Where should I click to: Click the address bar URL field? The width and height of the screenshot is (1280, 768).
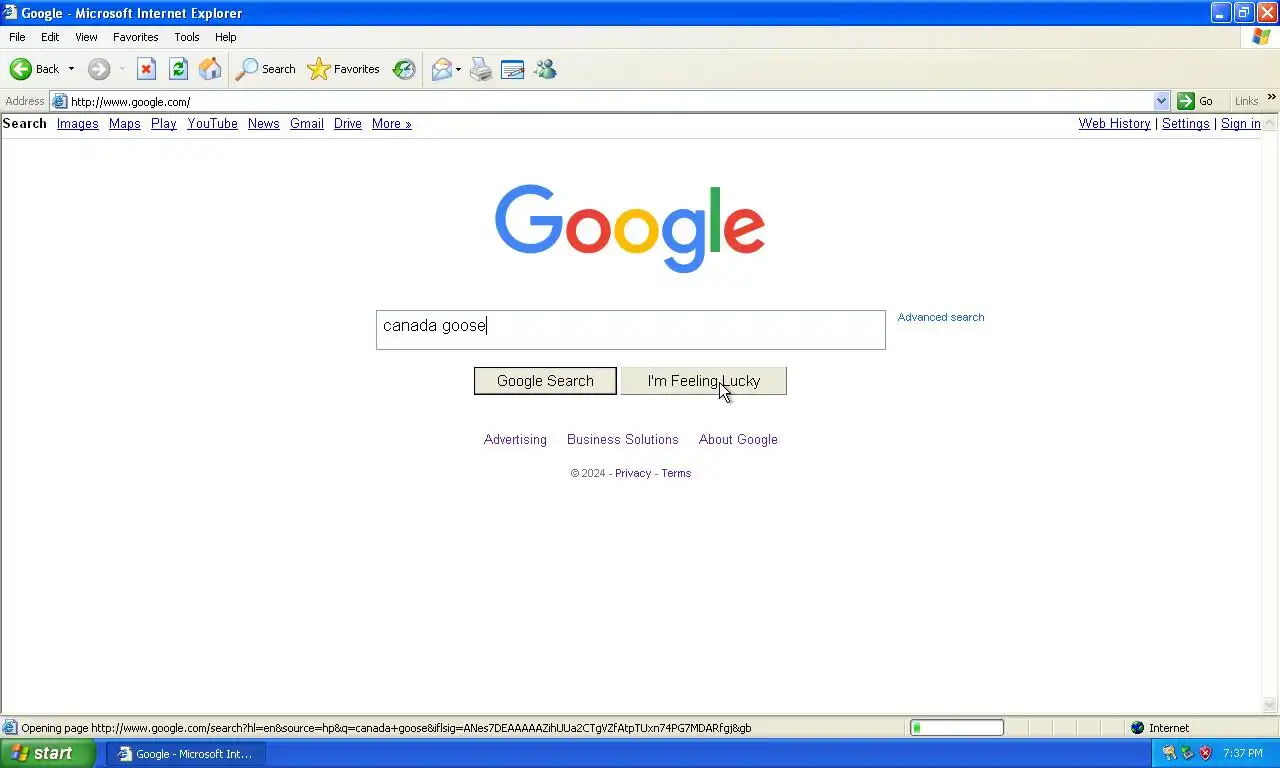point(610,101)
